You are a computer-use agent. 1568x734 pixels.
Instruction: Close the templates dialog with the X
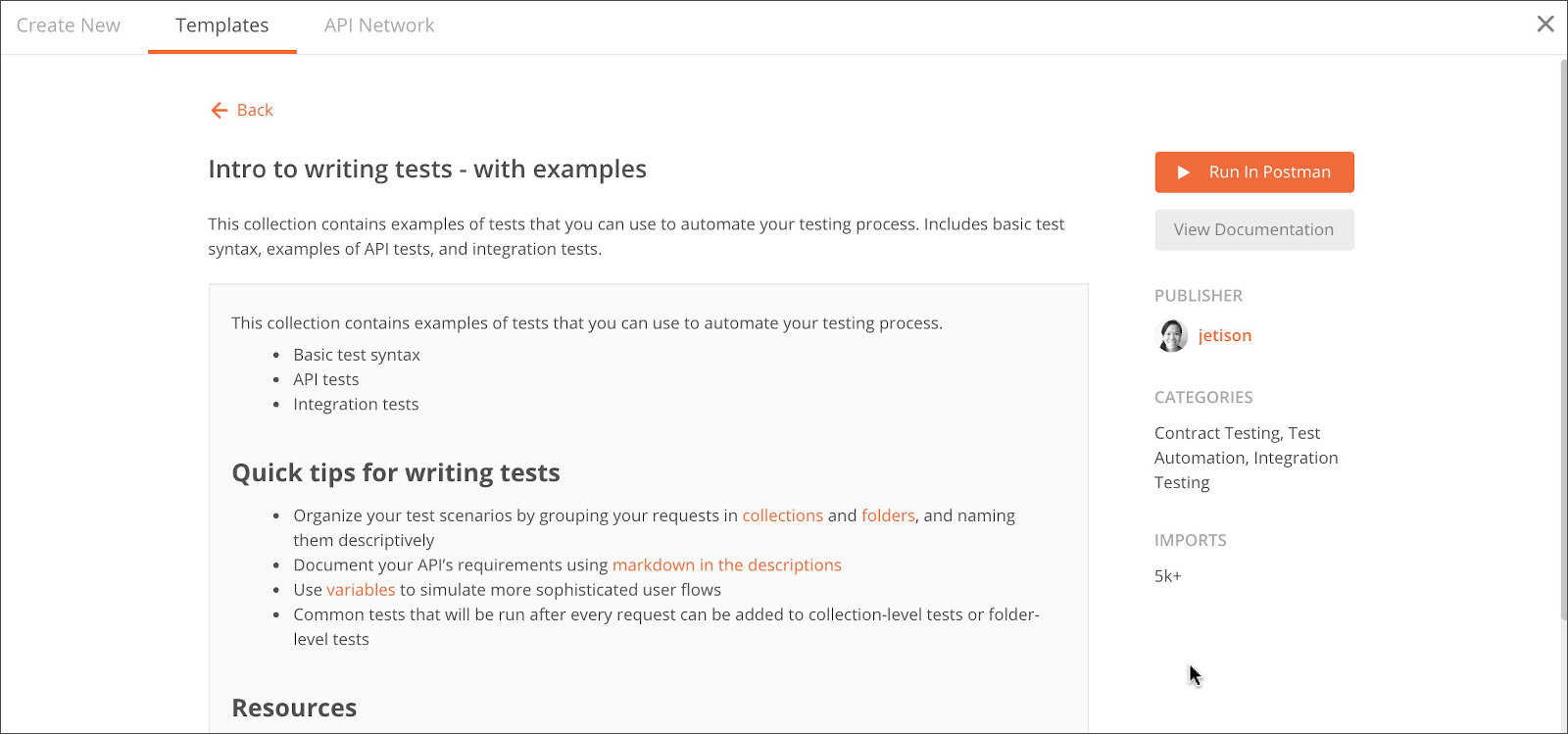[x=1545, y=24]
